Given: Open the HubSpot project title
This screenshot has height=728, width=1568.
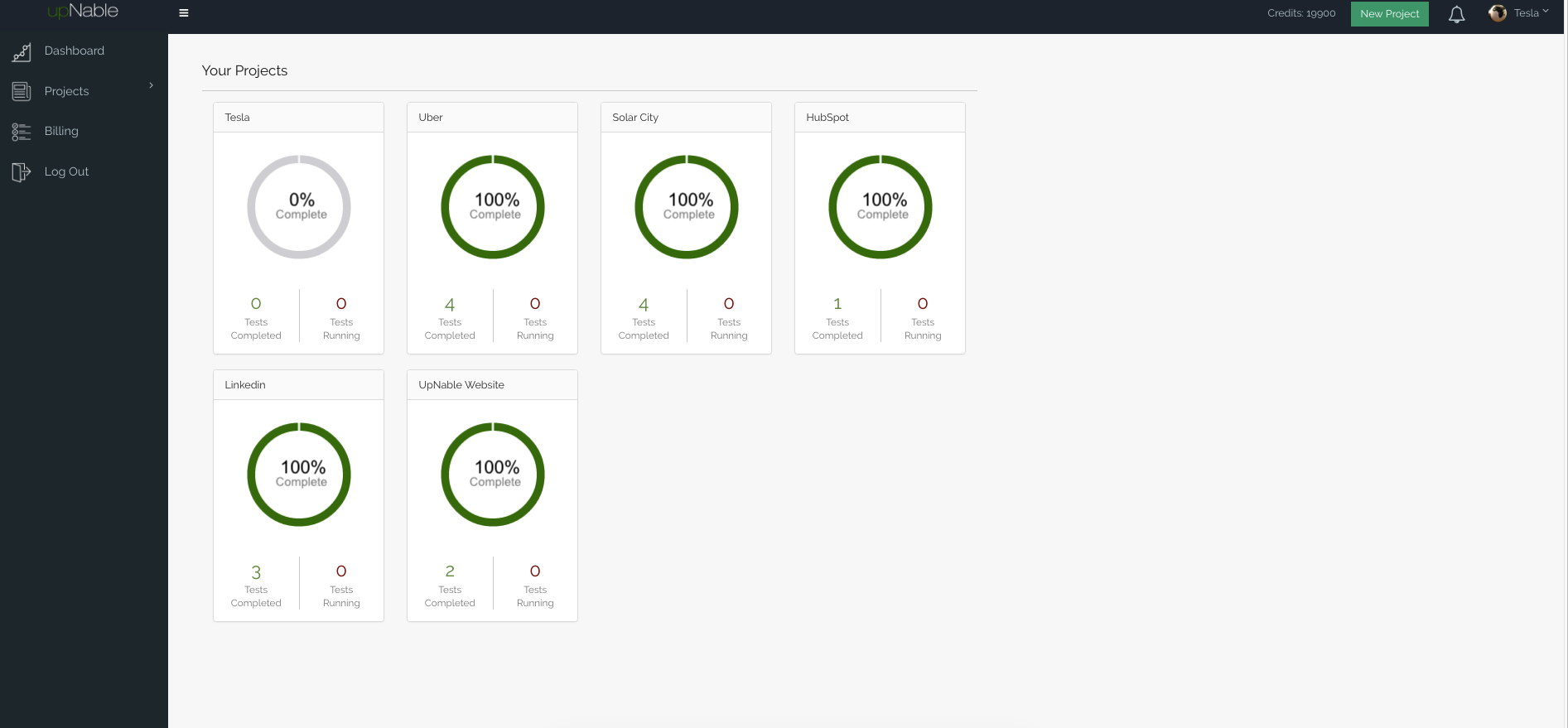Looking at the screenshot, I should tap(827, 118).
